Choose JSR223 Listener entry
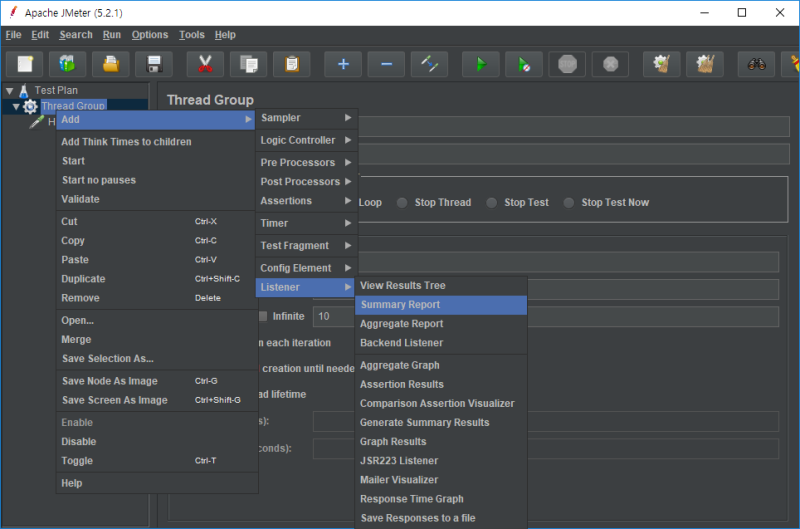The height and width of the screenshot is (529, 800). [x=441, y=461]
